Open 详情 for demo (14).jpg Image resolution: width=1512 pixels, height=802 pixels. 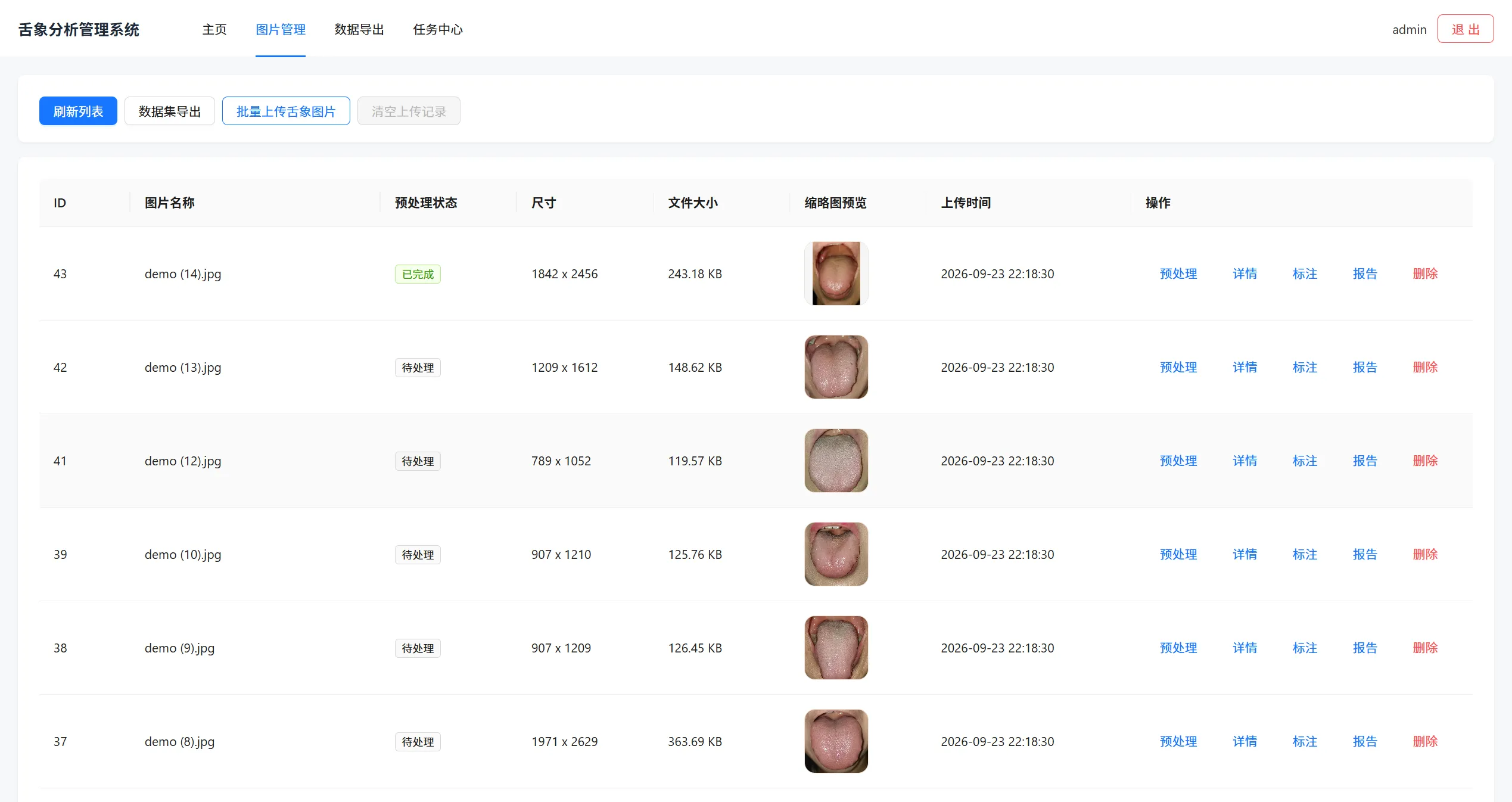1245,273
